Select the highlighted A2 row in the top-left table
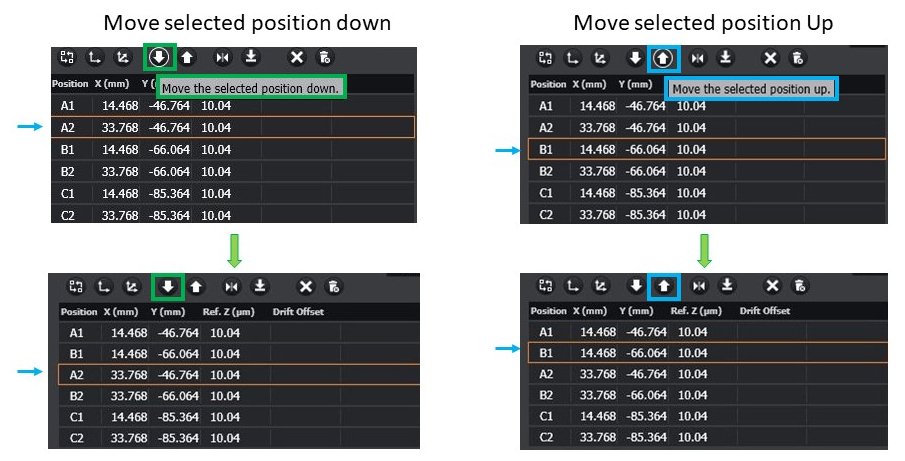This screenshot has width=905, height=461. 232,127
